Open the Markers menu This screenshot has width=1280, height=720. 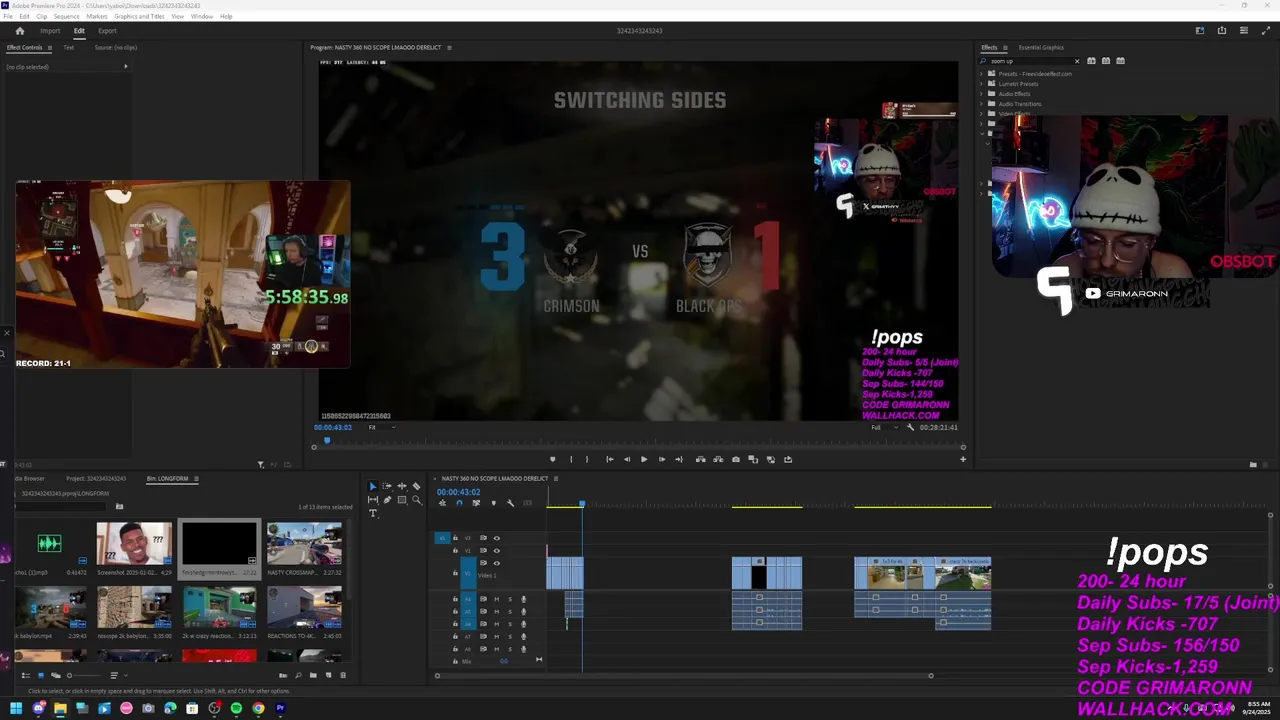(97, 16)
